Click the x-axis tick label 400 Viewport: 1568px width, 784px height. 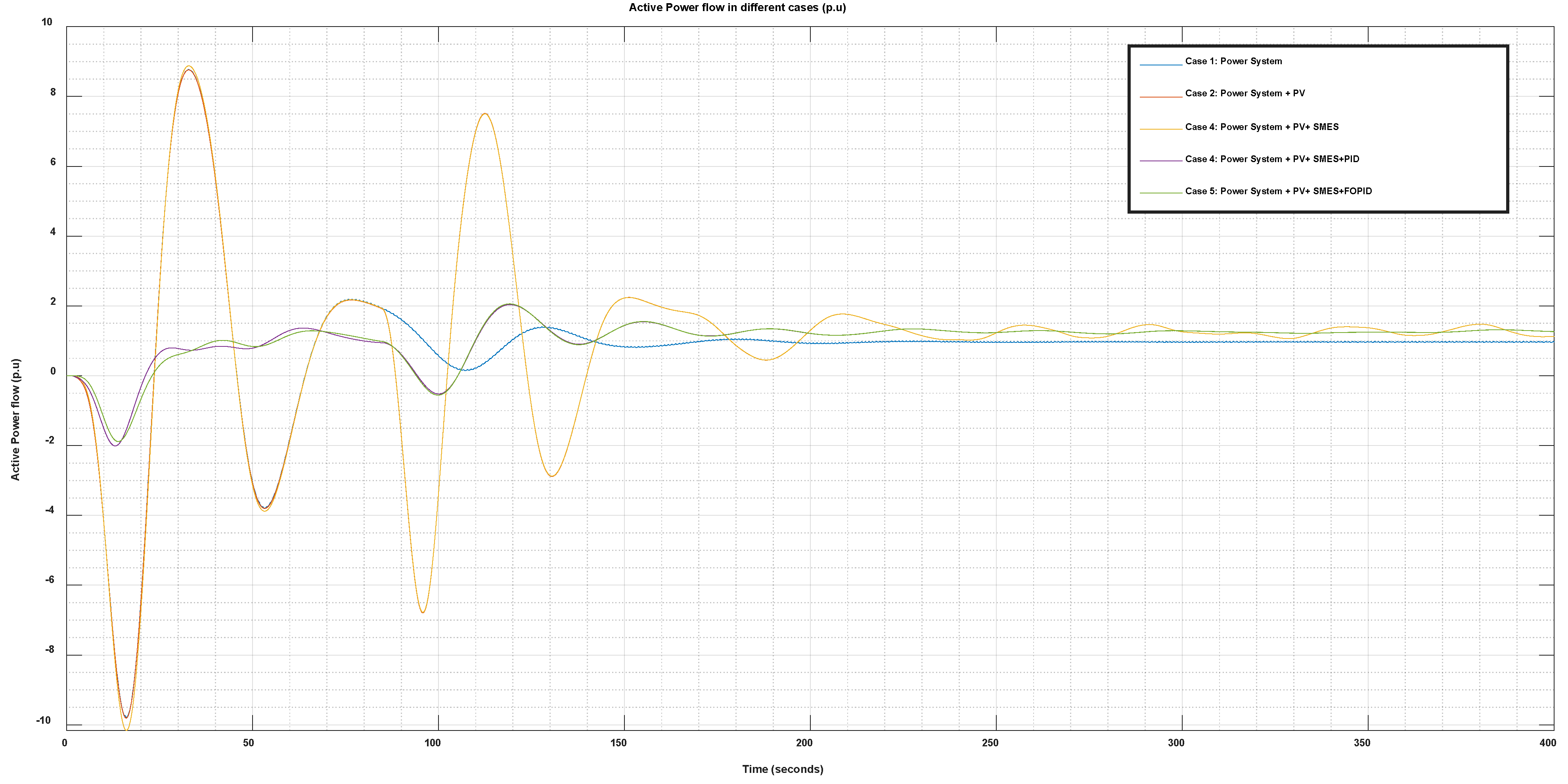[x=1547, y=743]
